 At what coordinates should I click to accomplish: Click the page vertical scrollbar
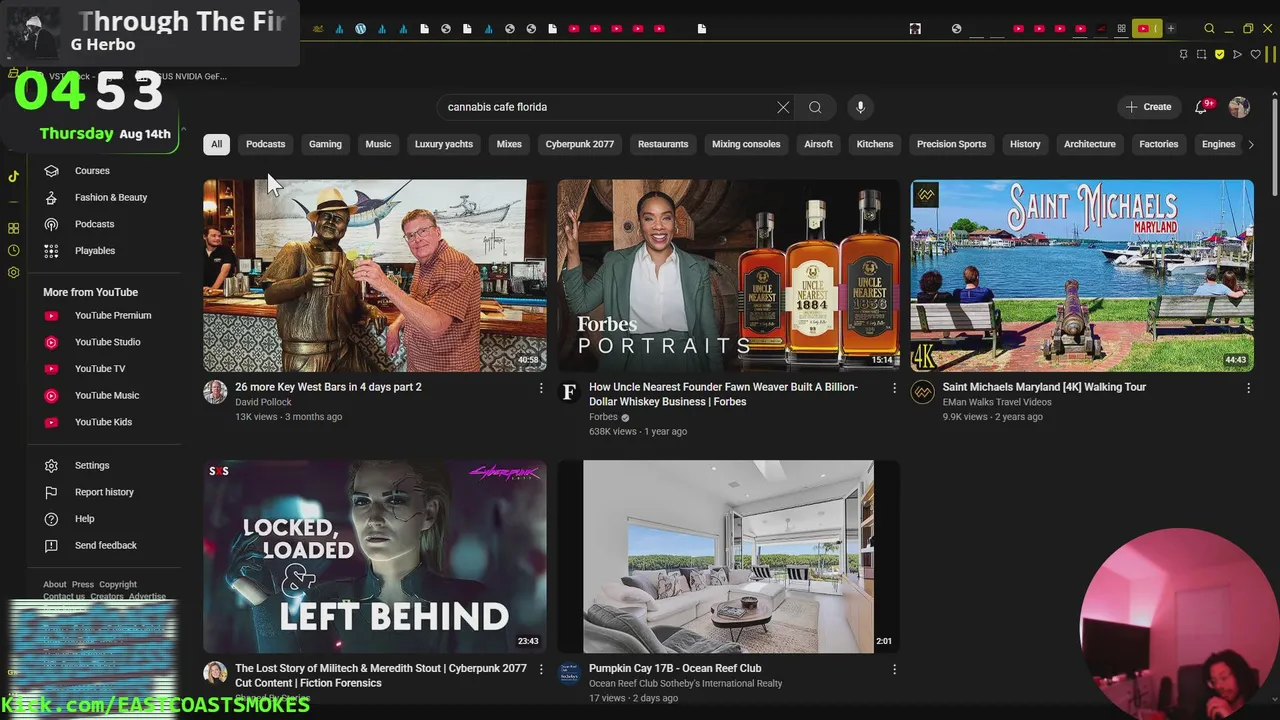pos(1274,146)
